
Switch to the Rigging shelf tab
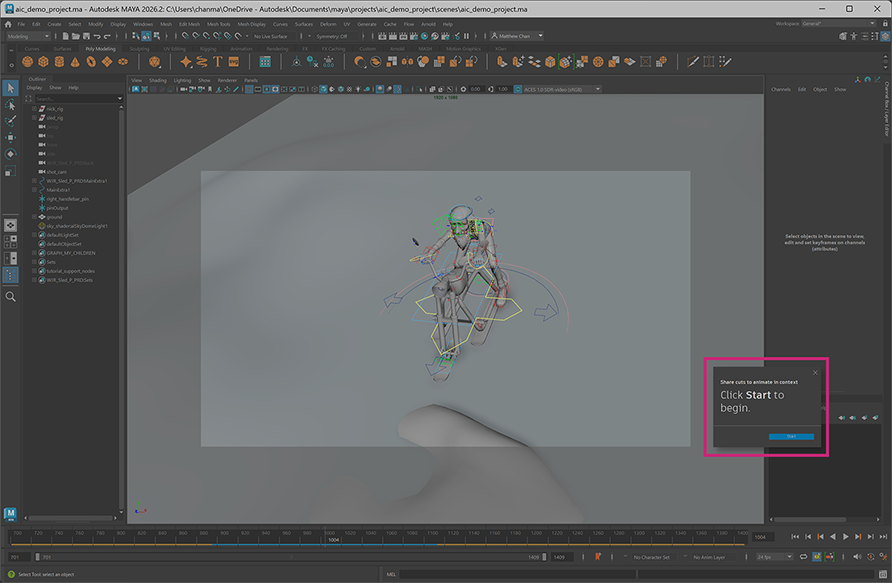point(207,47)
